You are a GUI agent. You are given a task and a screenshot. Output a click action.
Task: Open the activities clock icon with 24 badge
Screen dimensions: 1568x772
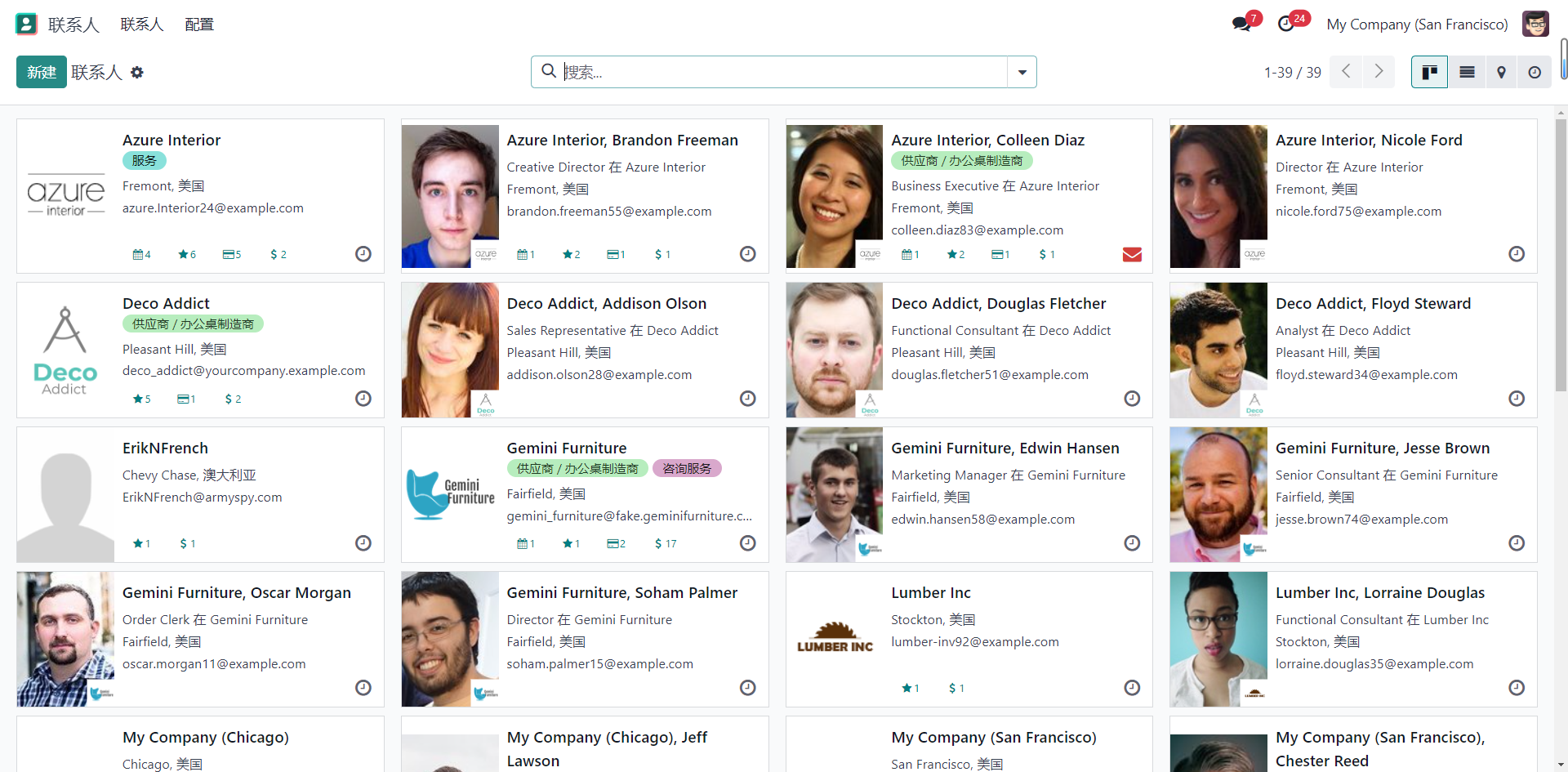1286,24
